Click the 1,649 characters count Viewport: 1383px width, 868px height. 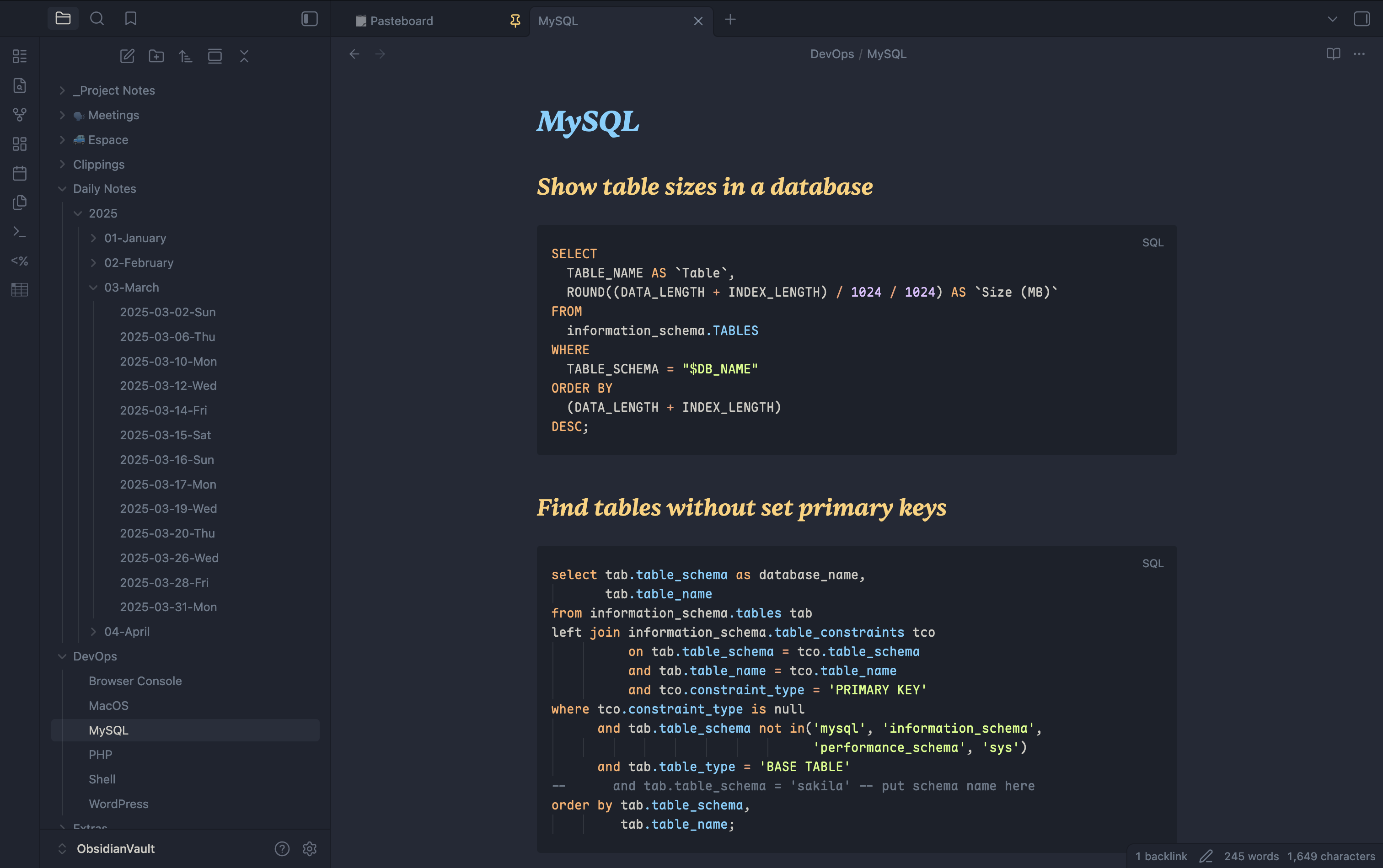[1331, 856]
